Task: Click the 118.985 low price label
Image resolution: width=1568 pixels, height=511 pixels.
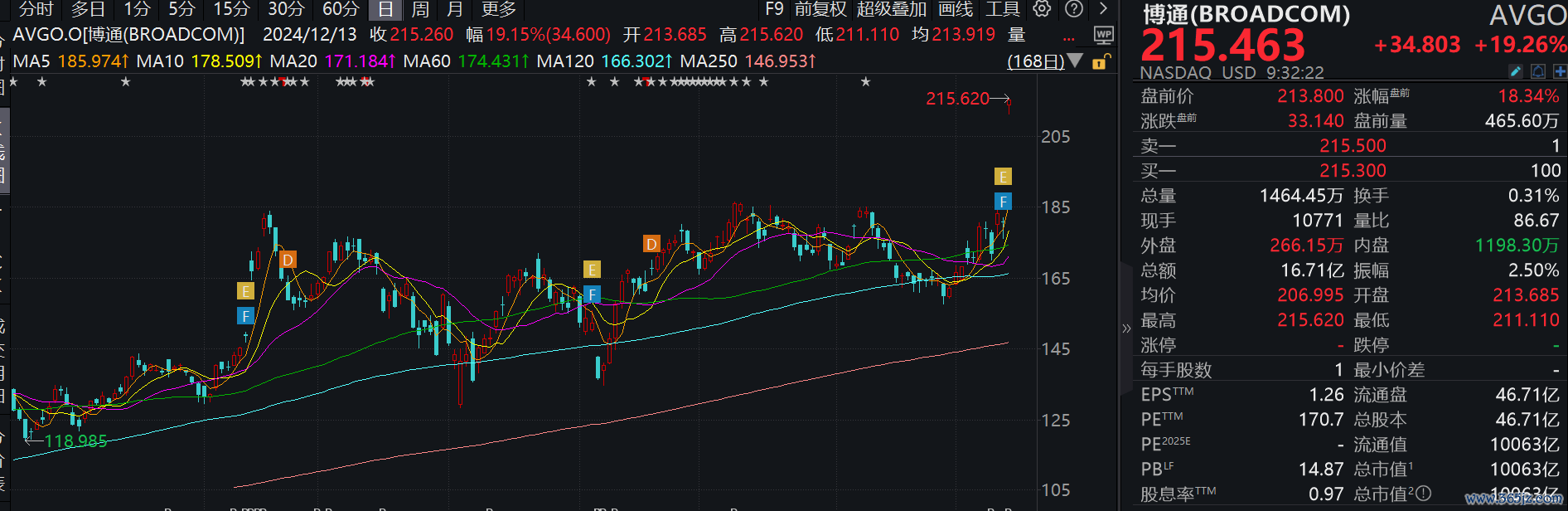Action: pyautogui.click(x=75, y=441)
